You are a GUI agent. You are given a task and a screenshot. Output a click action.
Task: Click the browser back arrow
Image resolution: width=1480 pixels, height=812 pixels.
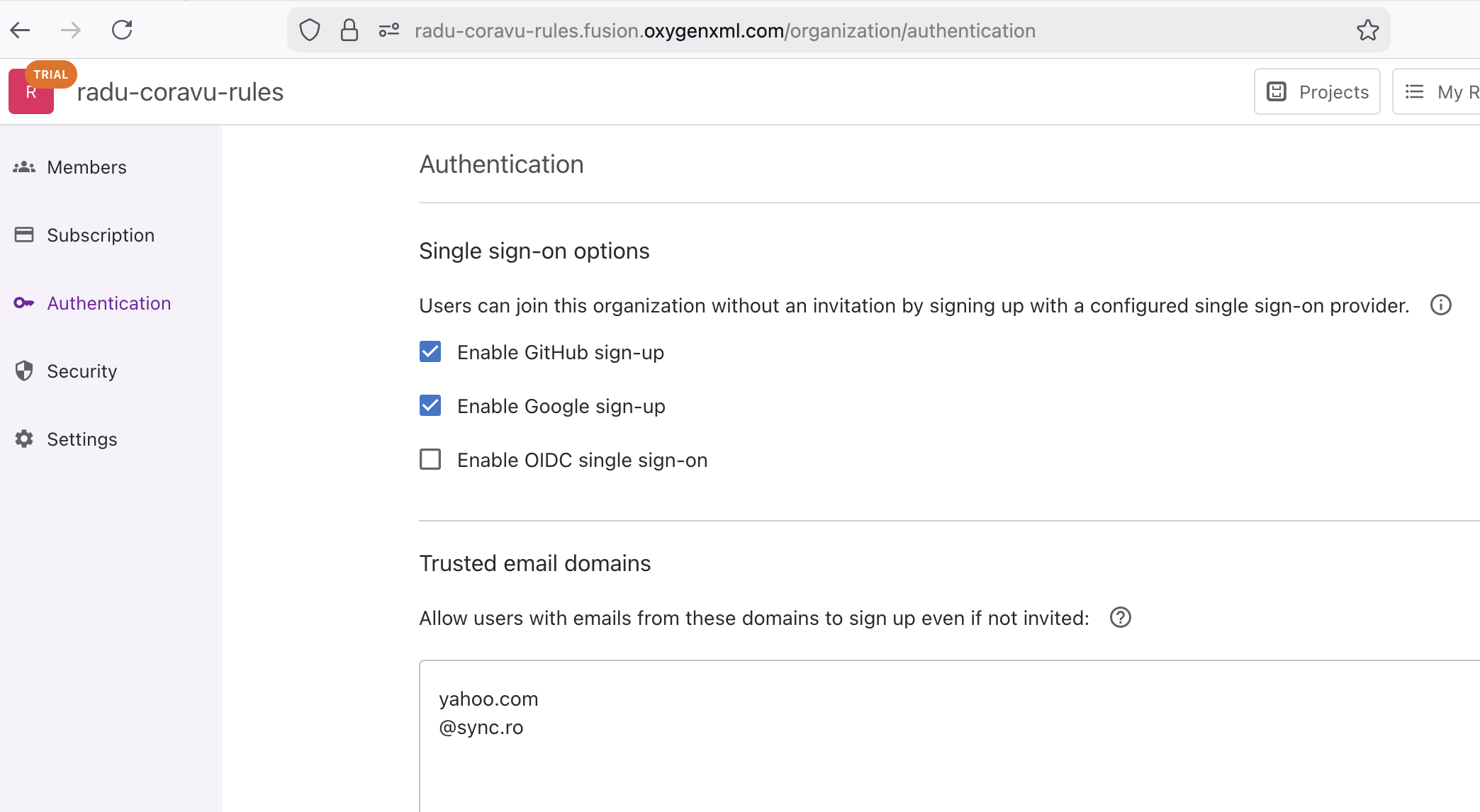pos(20,30)
